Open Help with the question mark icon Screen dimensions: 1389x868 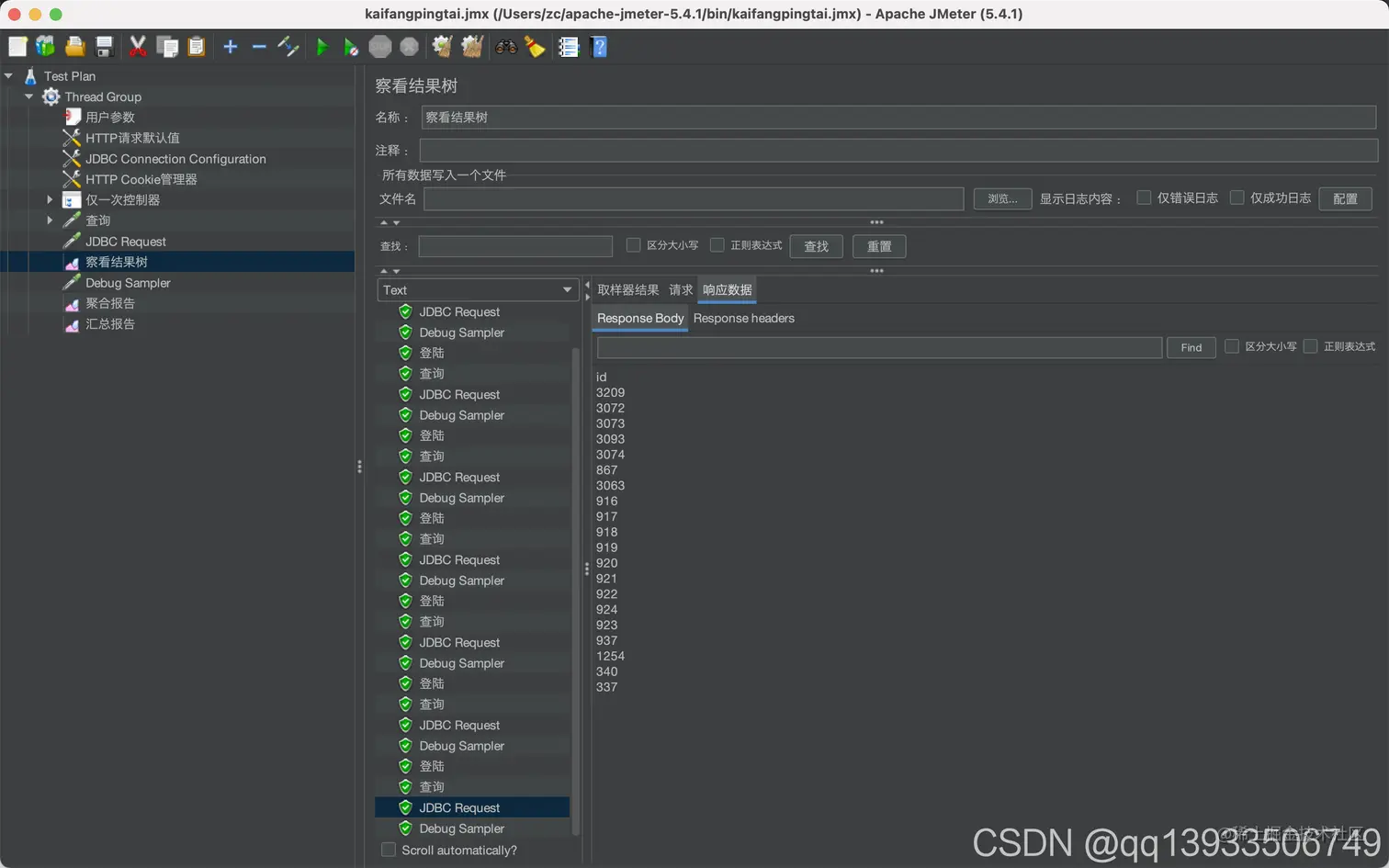(x=599, y=47)
